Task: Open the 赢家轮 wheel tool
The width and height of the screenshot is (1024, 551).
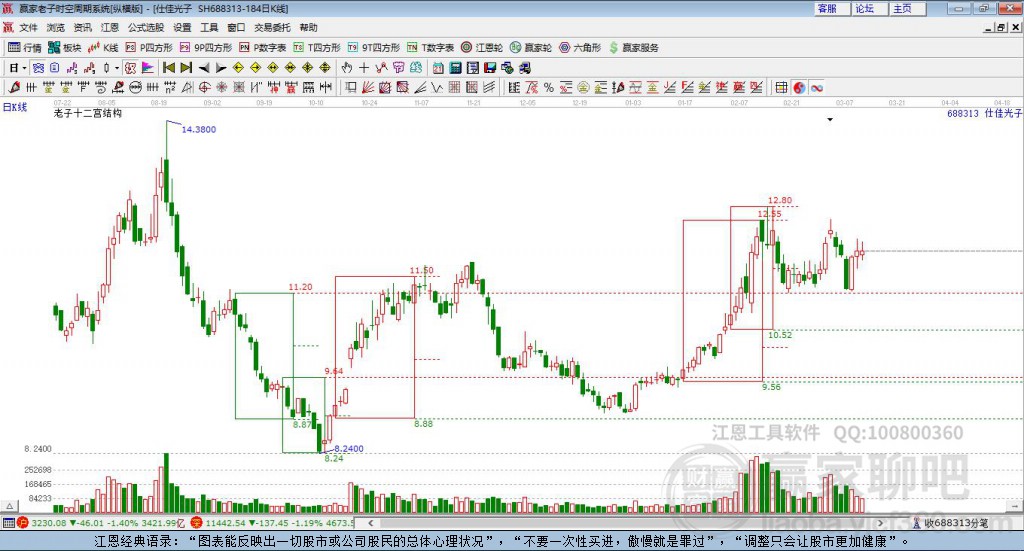Action: [x=531, y=48]
